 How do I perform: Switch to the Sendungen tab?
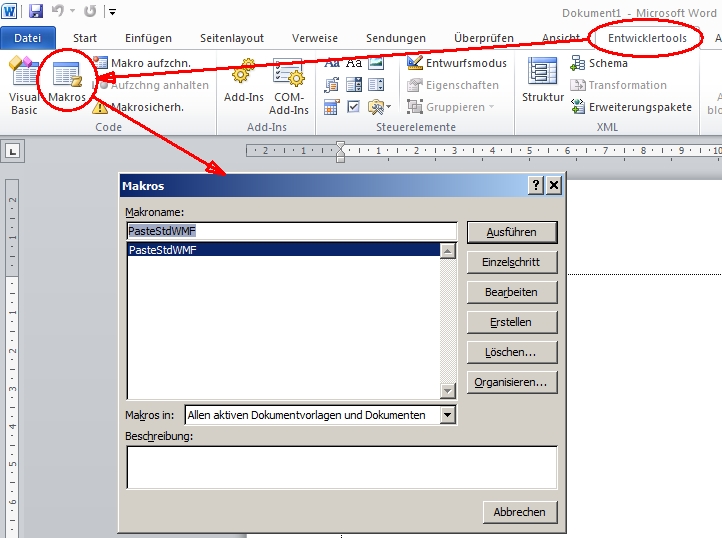[396, 38]
